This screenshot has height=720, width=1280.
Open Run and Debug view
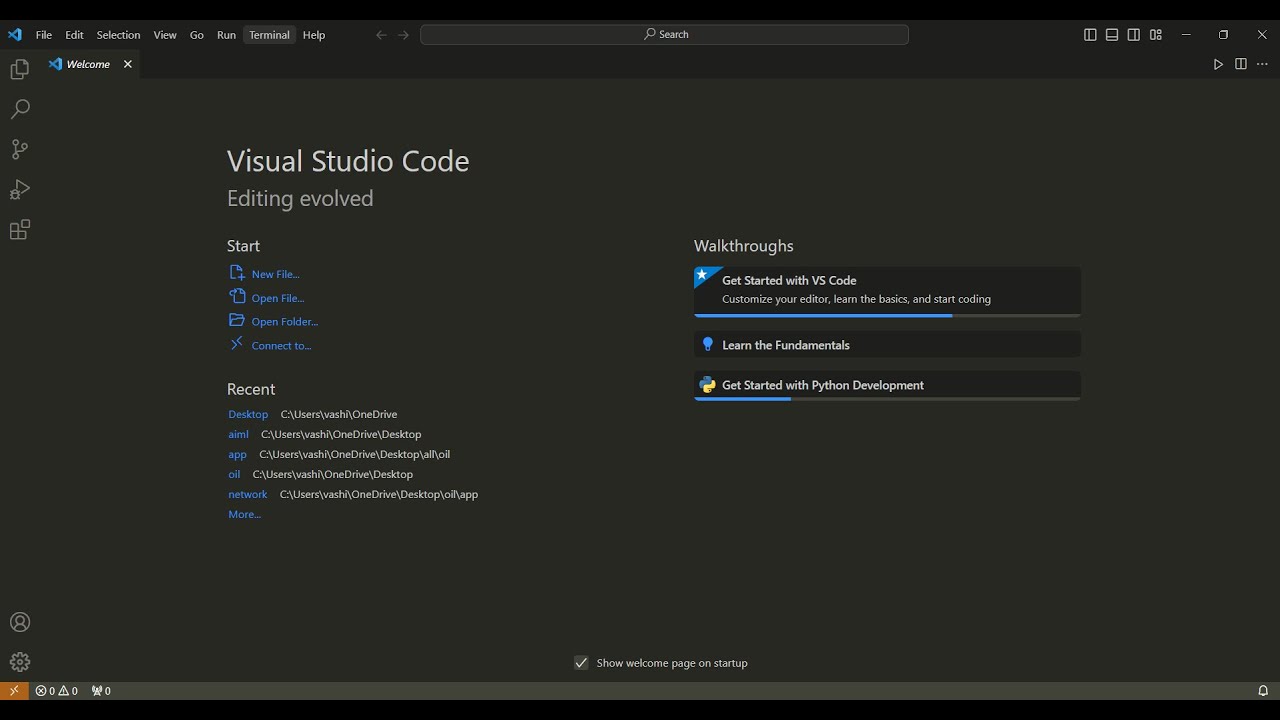(20, 190)
